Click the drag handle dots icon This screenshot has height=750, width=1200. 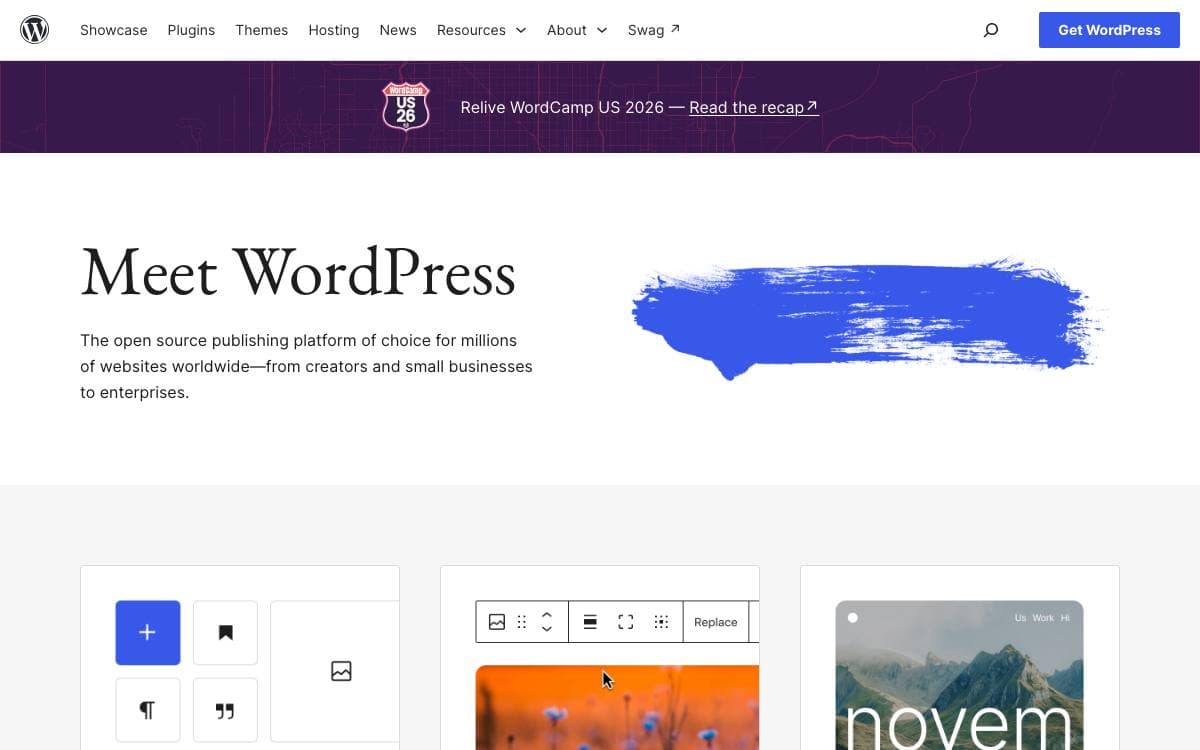click(521, 622)
